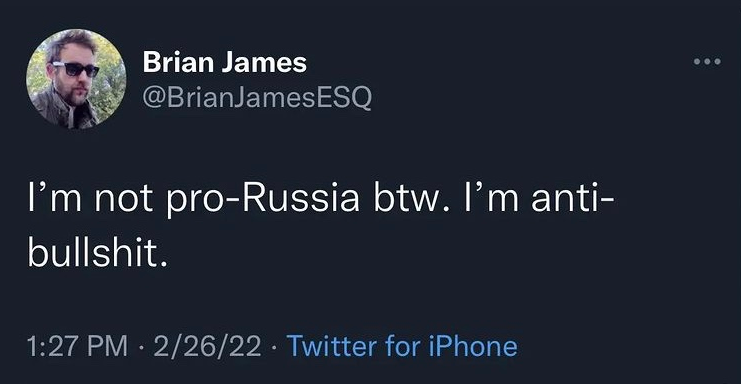This screenshot has height=384, width=741.
Task: Click the word Twitter in the source label
Action: point(332,346)
